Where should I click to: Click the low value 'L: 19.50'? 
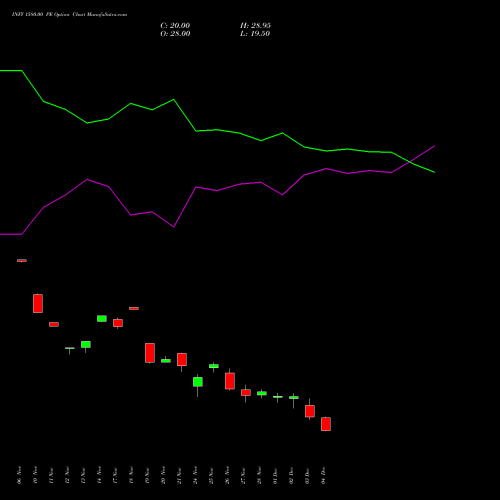click(255, 34)
